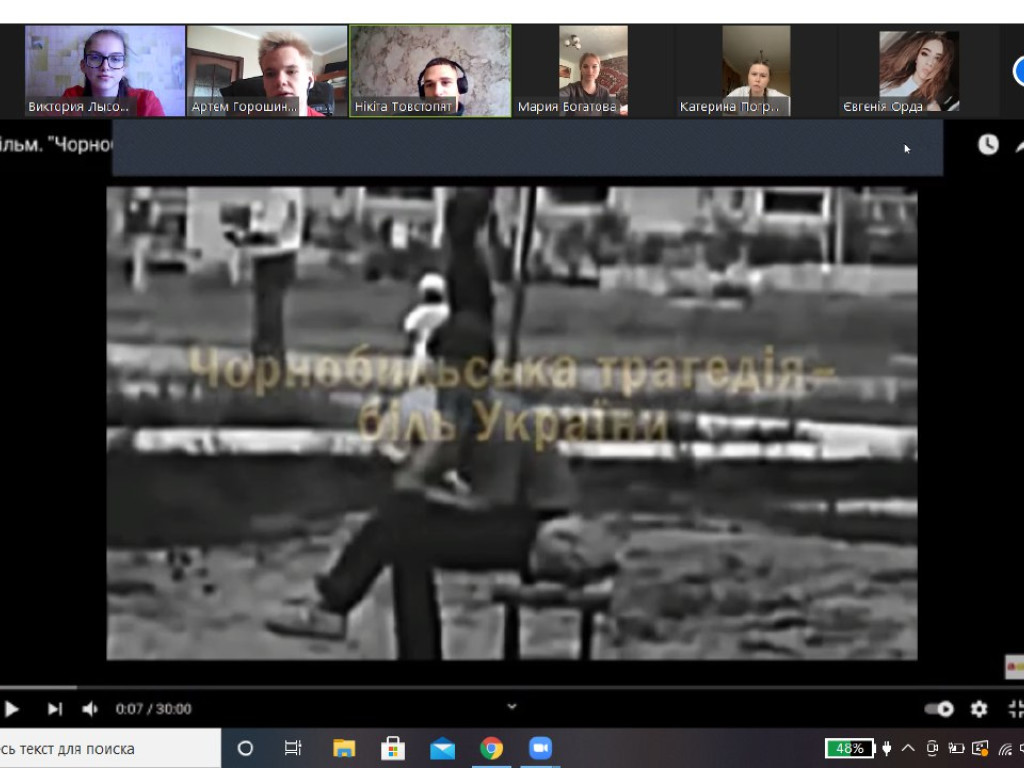Show hidden system tray icons
This screenshot has height=768, width=1024.
[x=908, y=748]
